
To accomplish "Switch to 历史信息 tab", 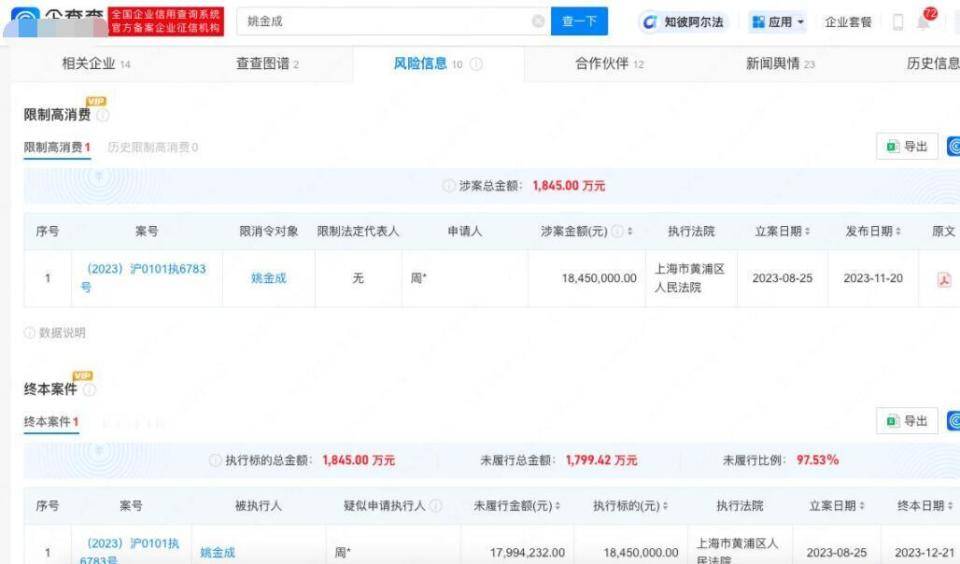I will 932,64.
